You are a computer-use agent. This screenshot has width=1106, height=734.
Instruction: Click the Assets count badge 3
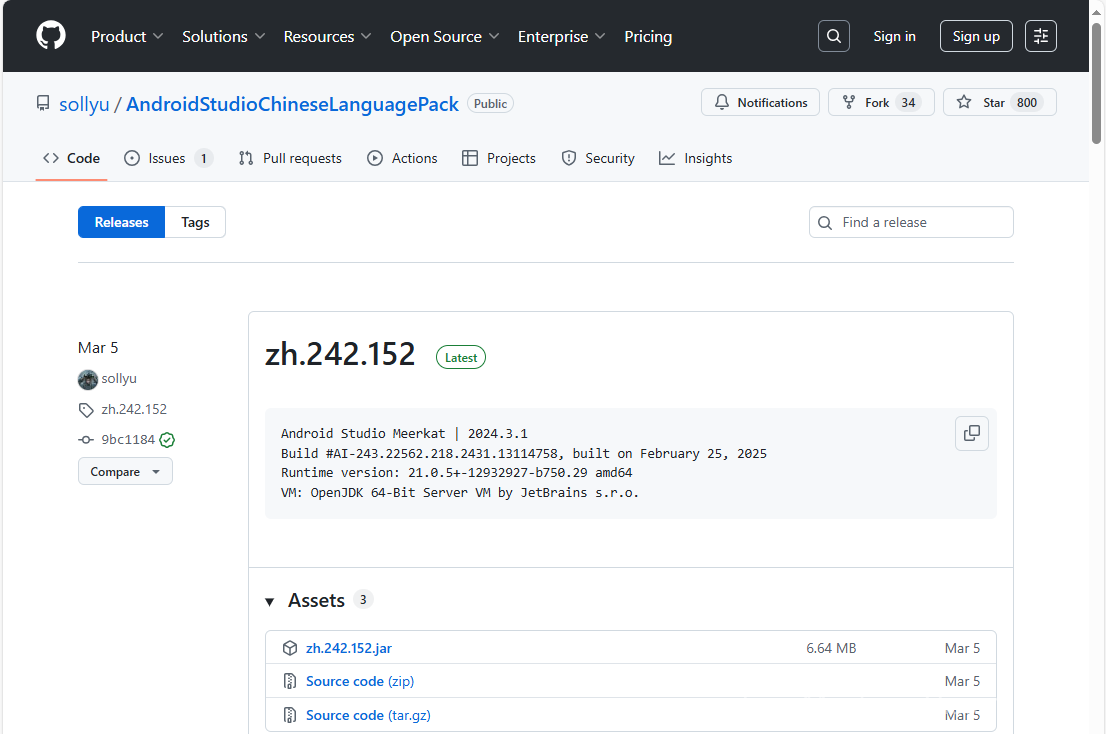pos(363,599)
